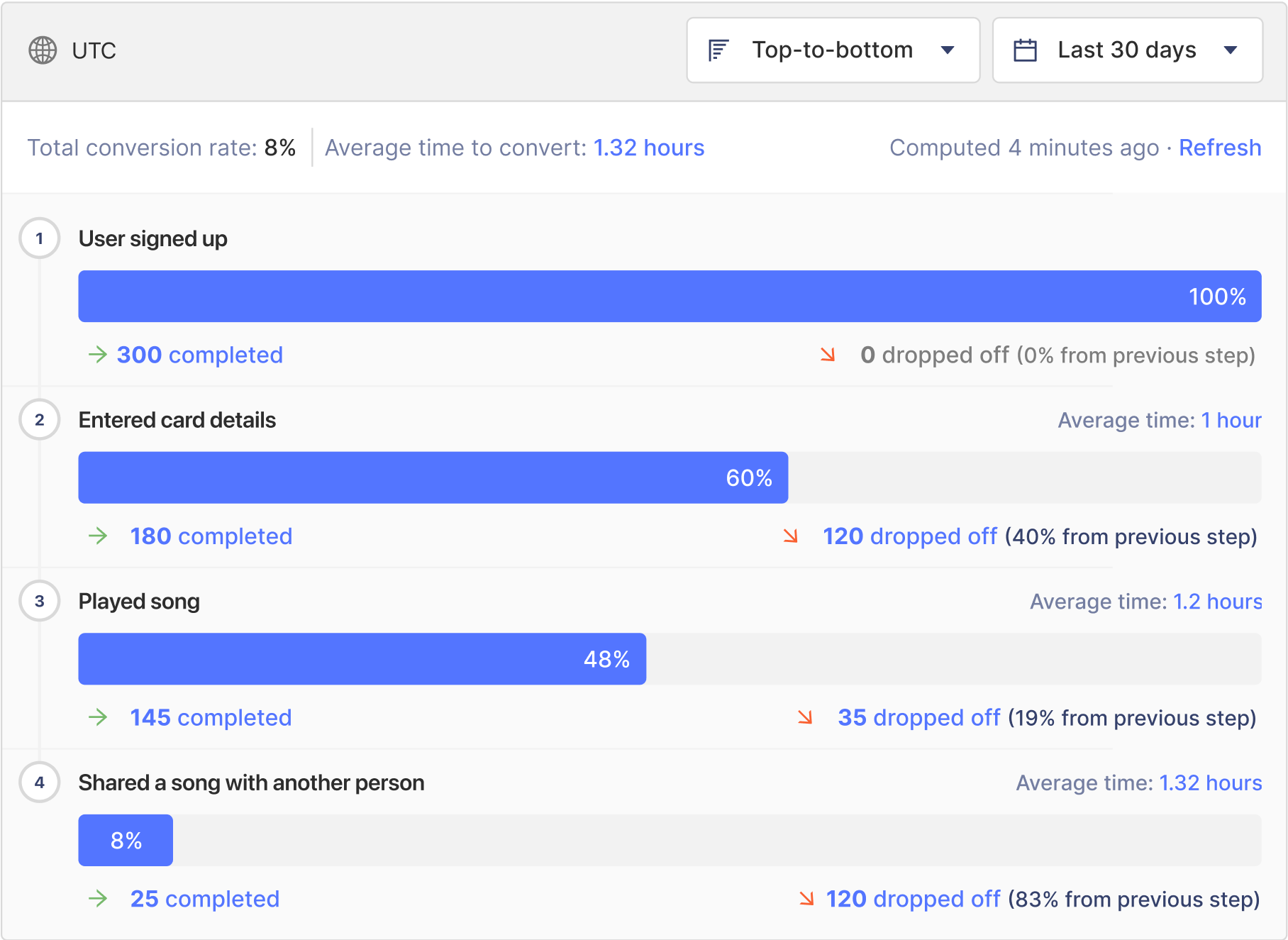Click the UTC globe icon
1288x940 pixels.
point(43,50)
